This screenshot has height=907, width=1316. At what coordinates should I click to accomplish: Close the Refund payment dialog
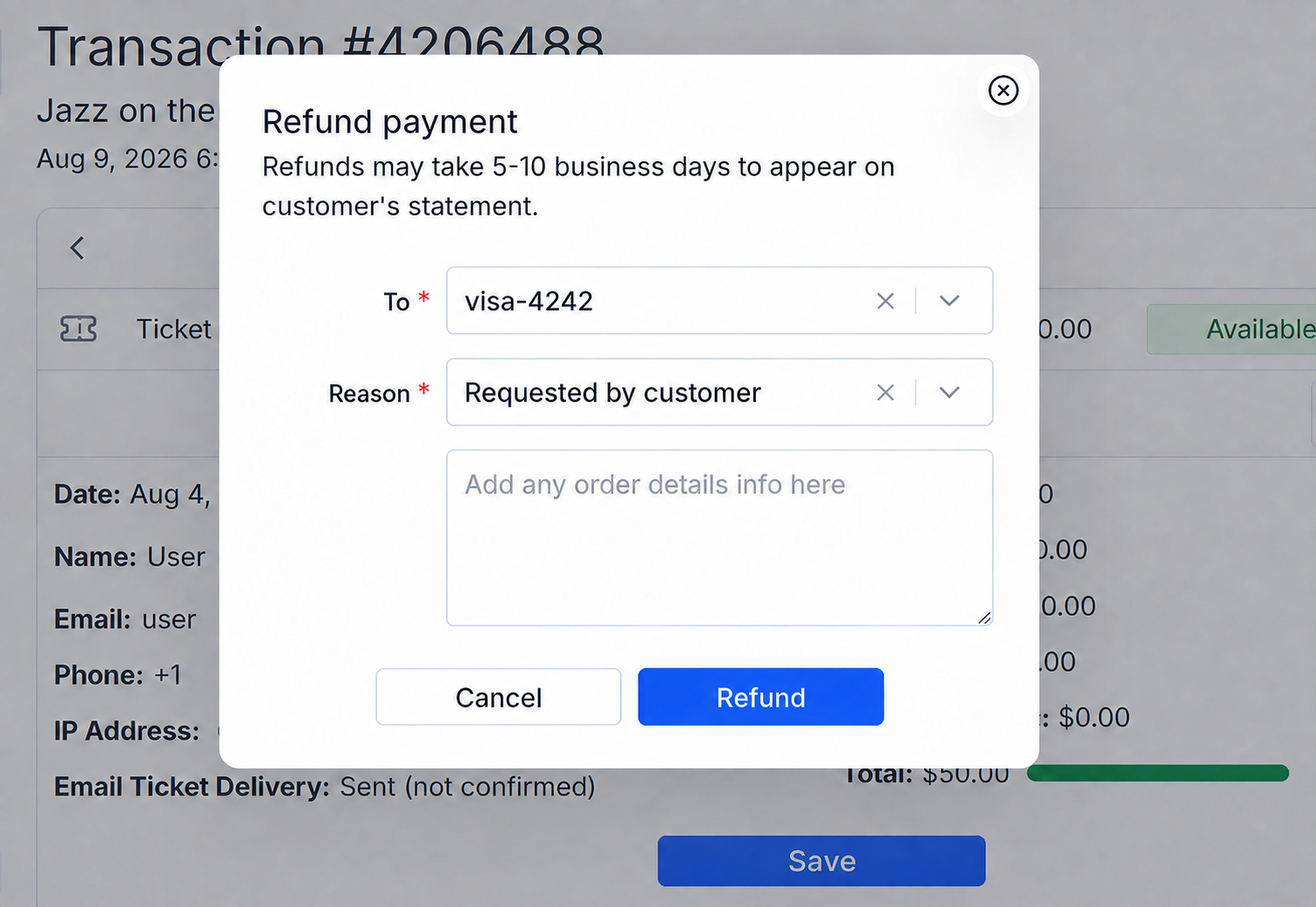coord(1003,90)
